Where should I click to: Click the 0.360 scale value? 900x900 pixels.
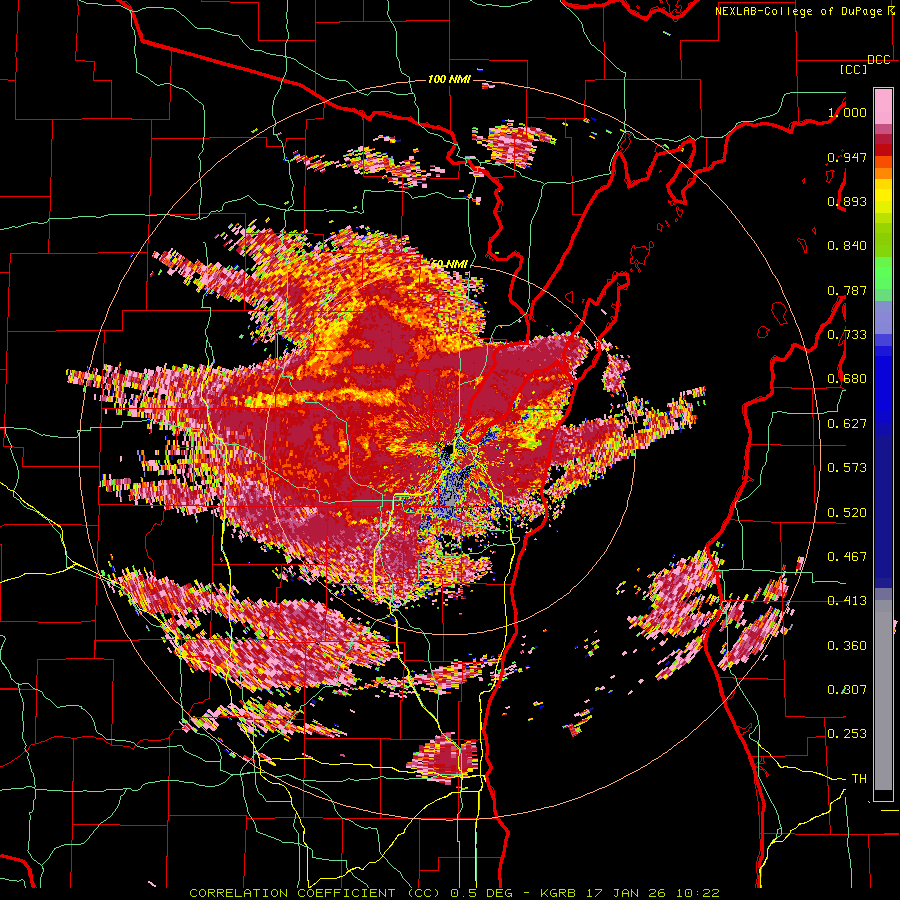(x=847, y=646)
